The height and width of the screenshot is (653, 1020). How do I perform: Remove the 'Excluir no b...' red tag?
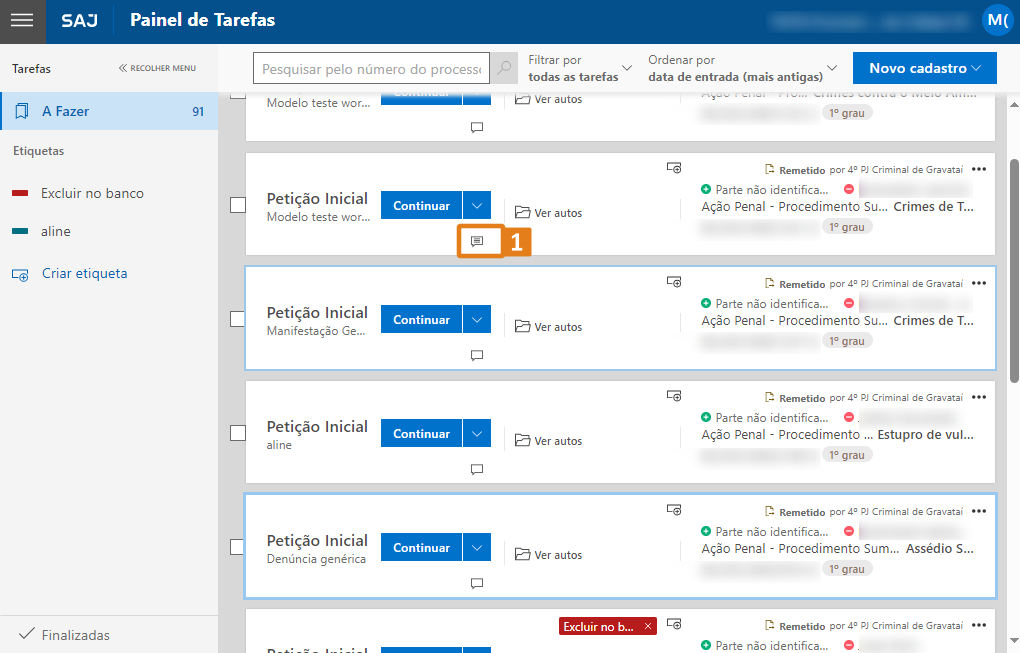[x=648, y=626]
